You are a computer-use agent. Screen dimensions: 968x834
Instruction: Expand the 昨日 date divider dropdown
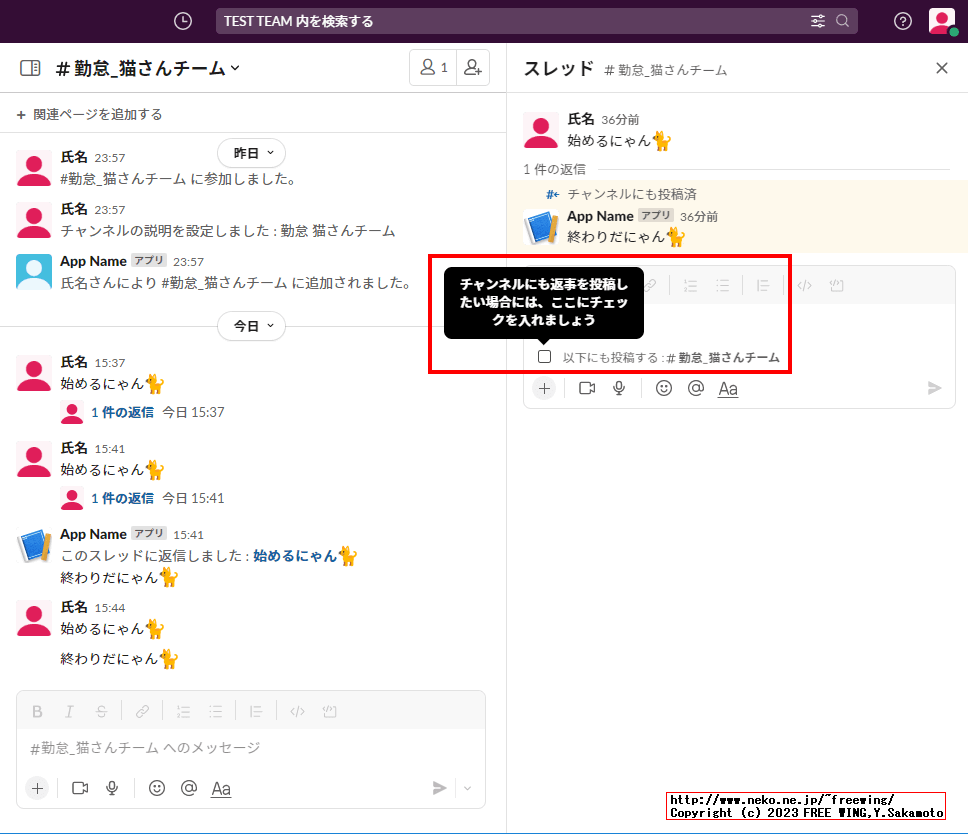[x=251, y=153]
